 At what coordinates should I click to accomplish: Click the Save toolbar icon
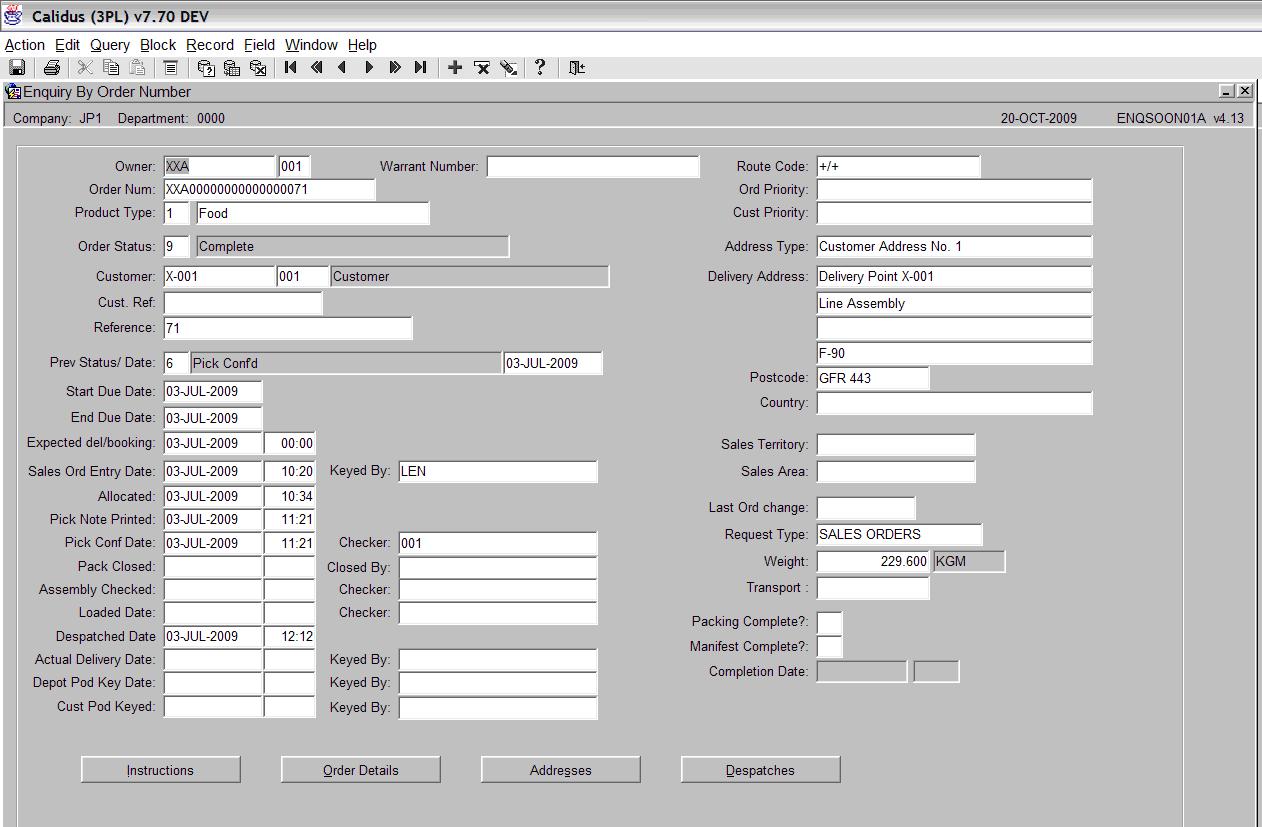coord(17,68)
